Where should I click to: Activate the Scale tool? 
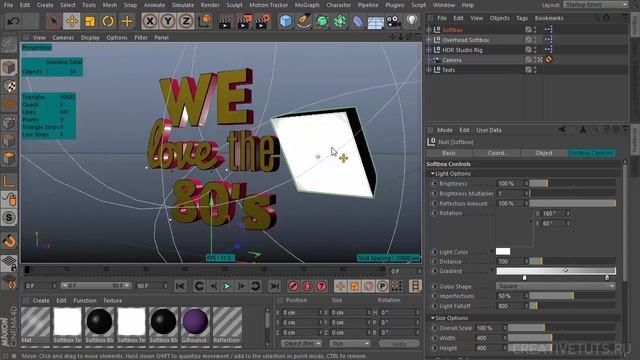(90, 21)
